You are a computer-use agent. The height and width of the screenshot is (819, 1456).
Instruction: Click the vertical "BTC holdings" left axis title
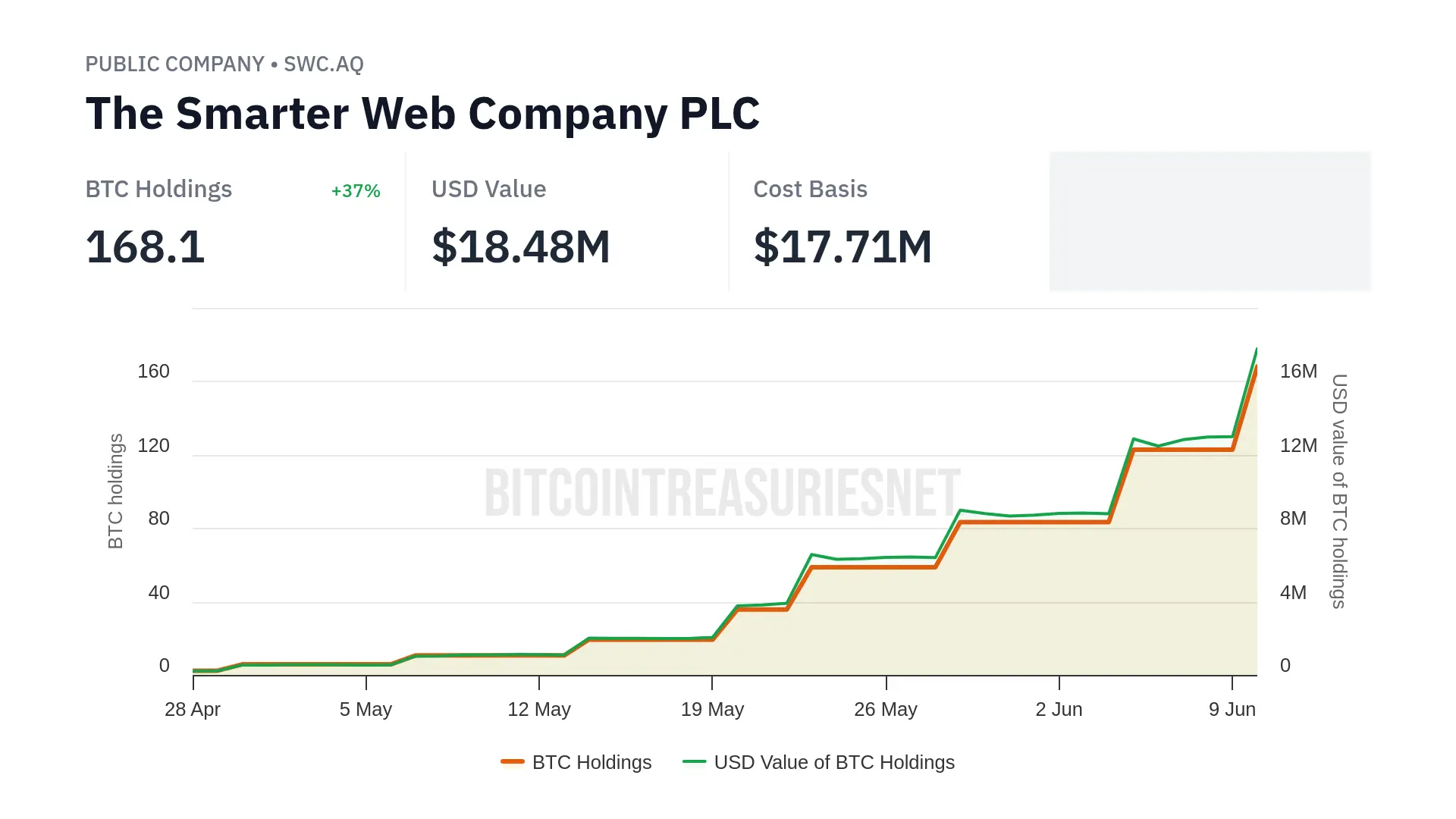(115, 491)
